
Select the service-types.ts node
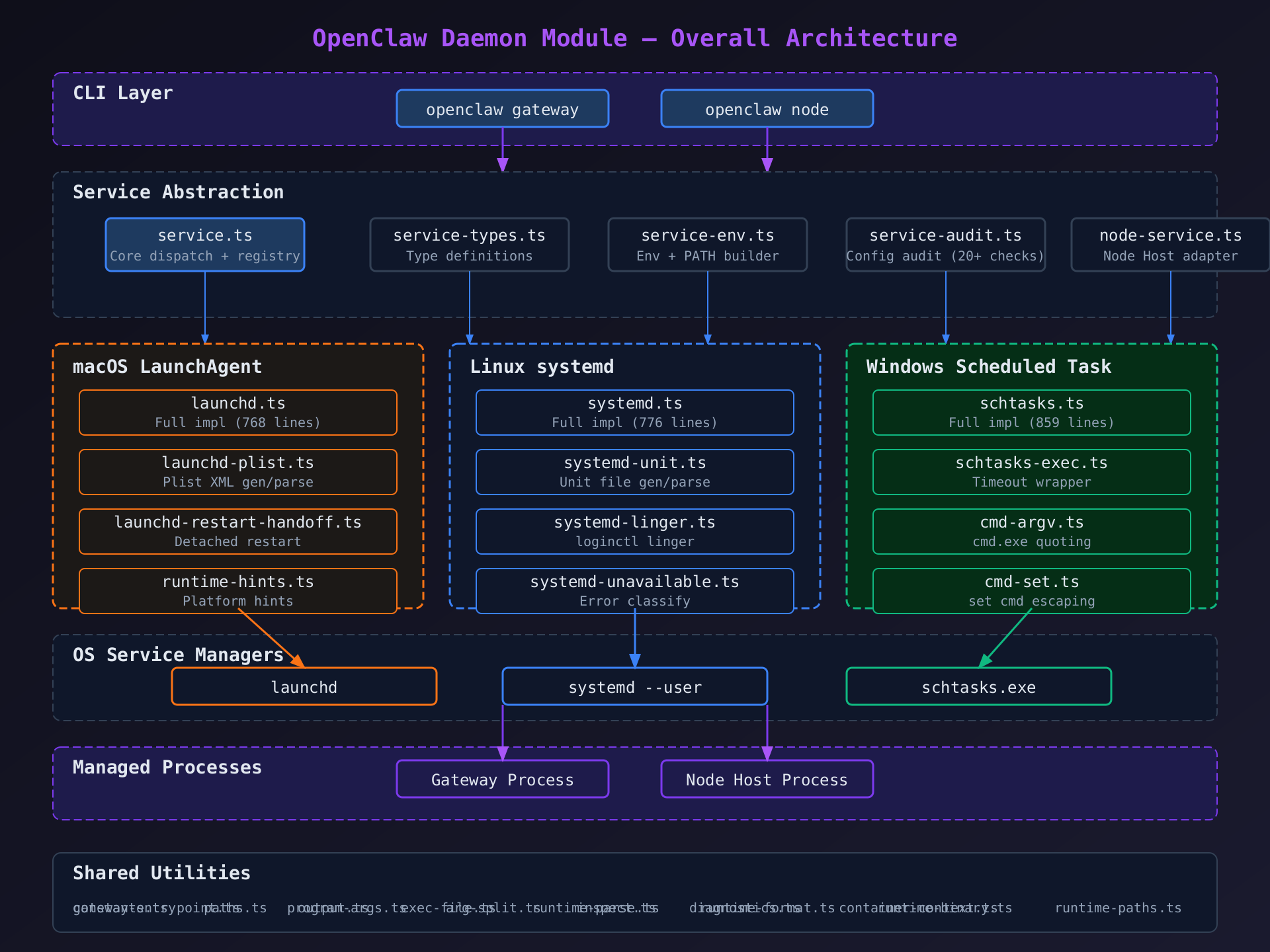(x=469, y=245)
